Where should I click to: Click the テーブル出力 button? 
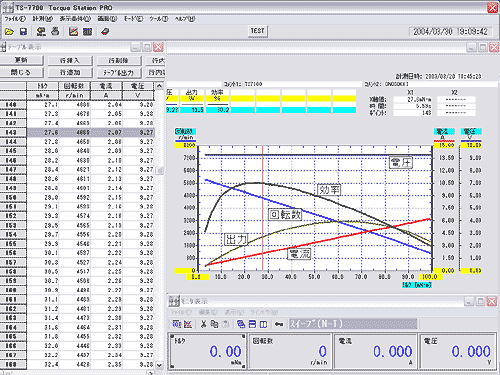click(119, 72)
